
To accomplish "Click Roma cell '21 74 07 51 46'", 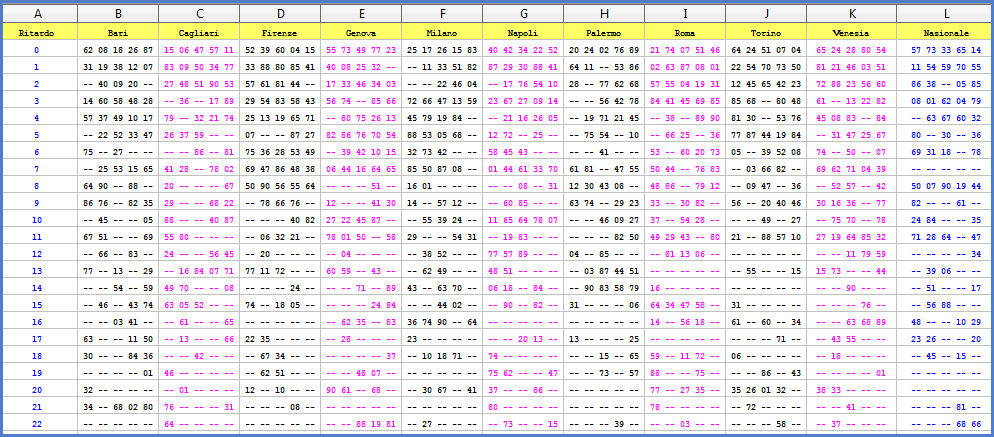I will [685, 49].
